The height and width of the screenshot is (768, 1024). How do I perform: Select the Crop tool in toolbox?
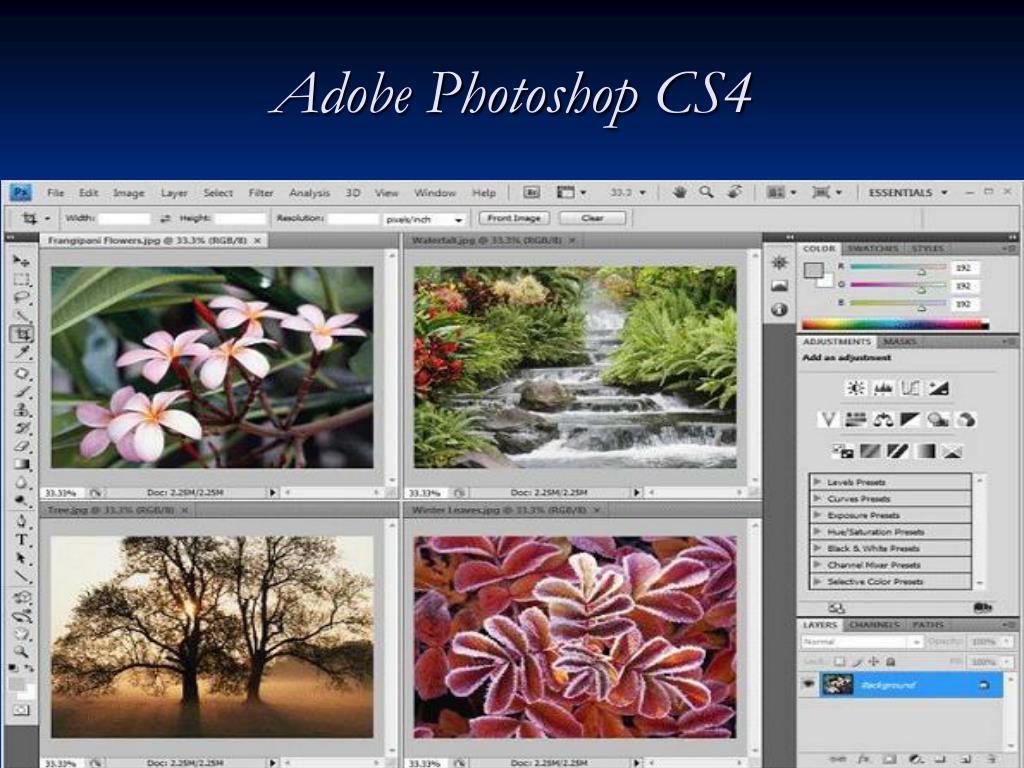(22, 334)
